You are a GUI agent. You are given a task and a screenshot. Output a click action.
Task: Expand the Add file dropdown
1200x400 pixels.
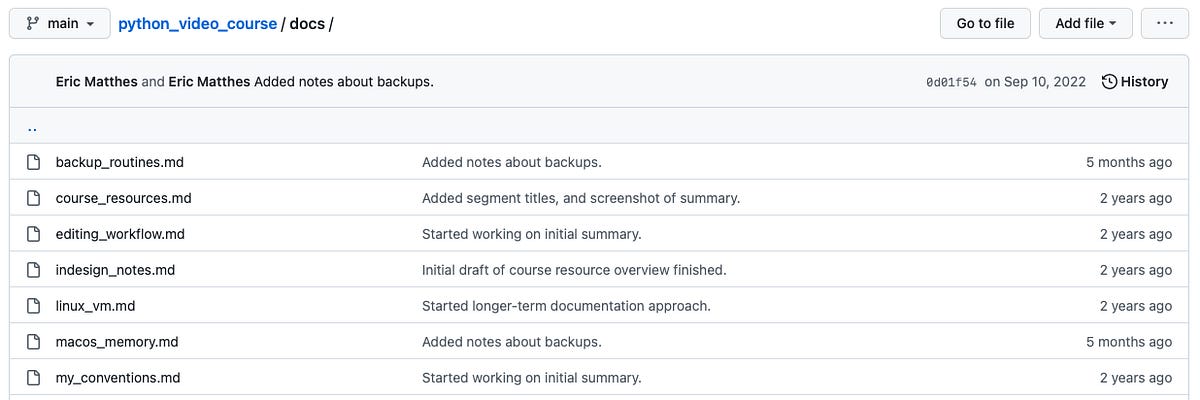[1085, 23]
